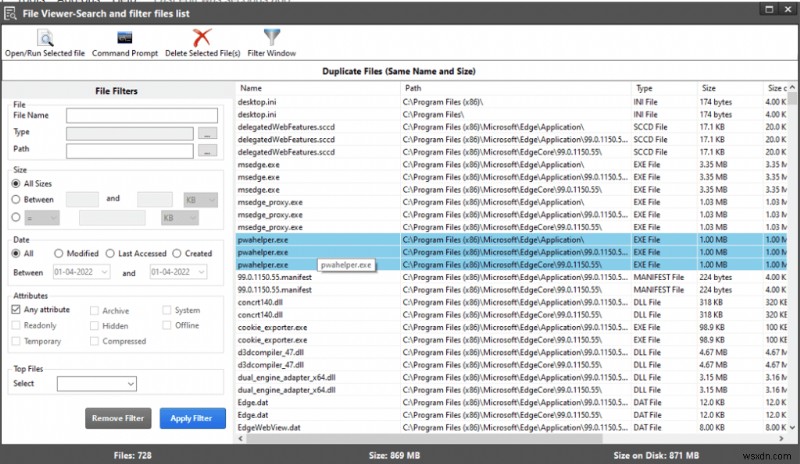Click Delete Selected File(s) red X
Screen dimensions: 800x464
click(202, 38)
